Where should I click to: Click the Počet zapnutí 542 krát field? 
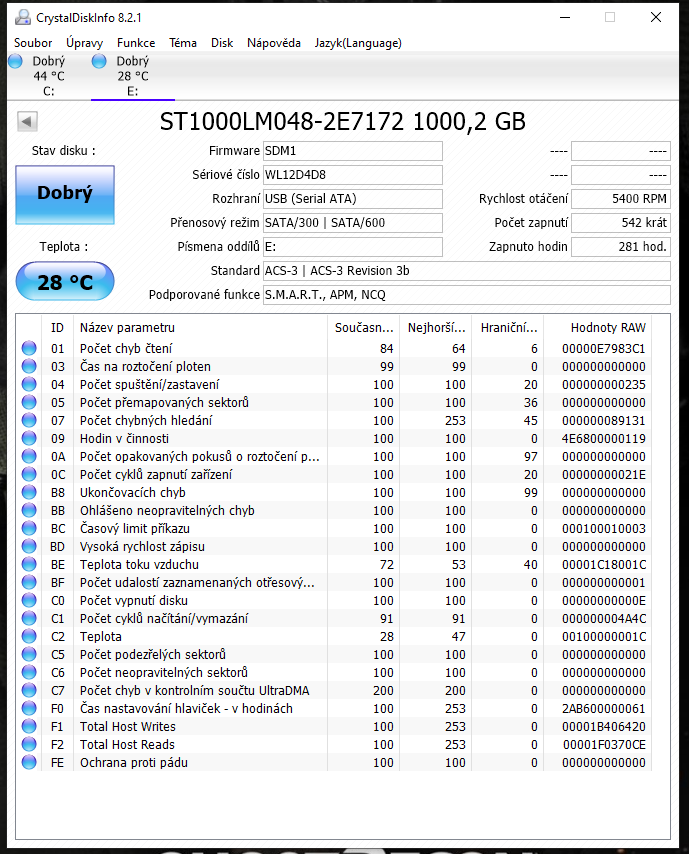pos(620,223)
